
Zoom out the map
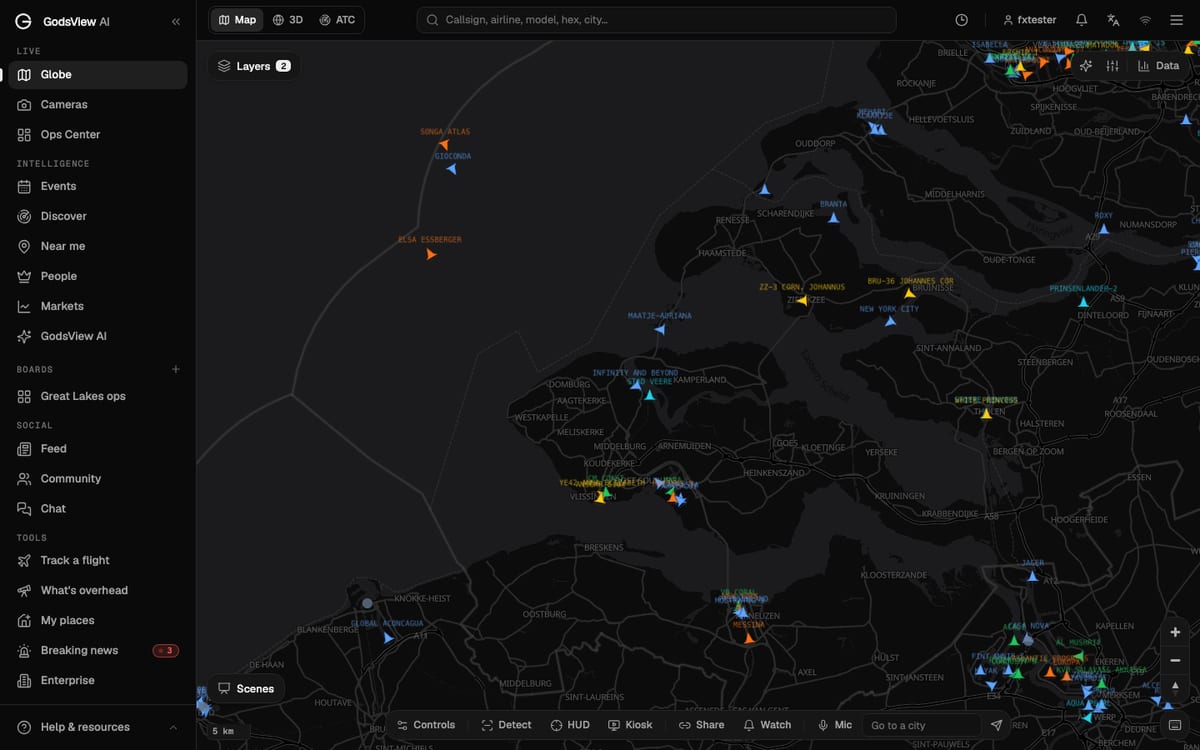[1175, 660]
